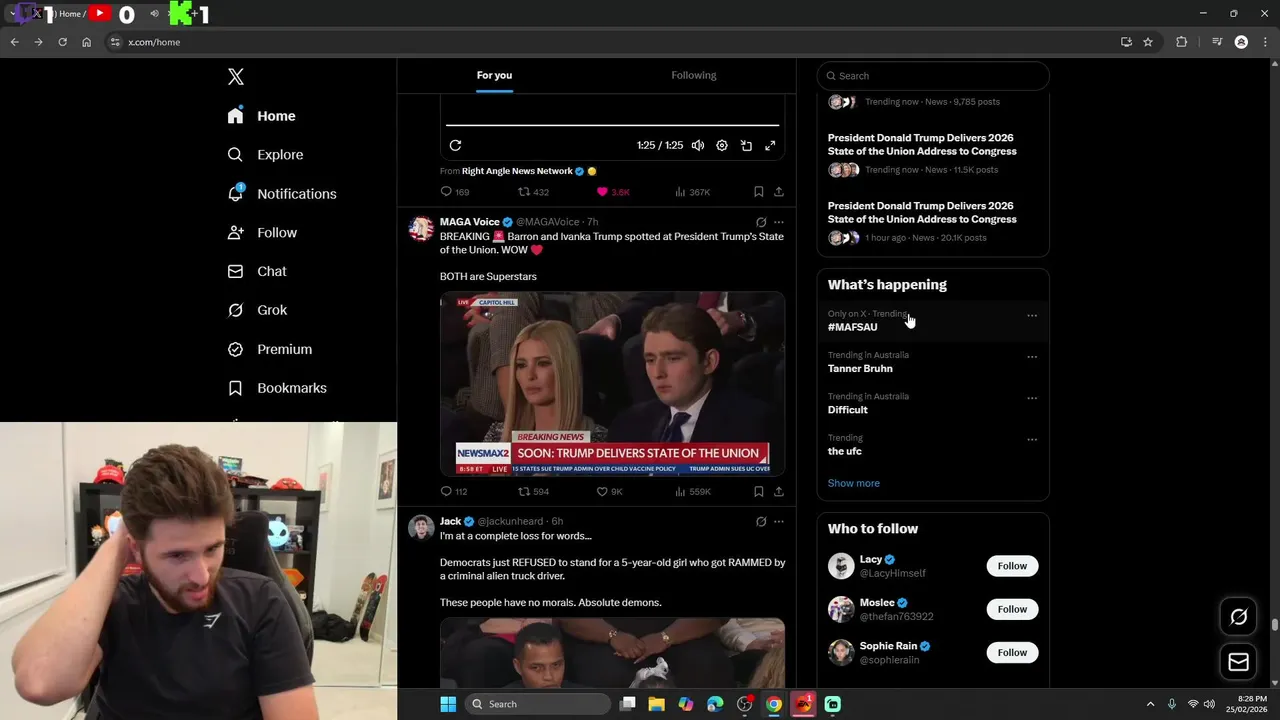The height and width of the screenshot is (720, 1280).
Task: Open Jack's profile avatar
Action: (421, 527)
